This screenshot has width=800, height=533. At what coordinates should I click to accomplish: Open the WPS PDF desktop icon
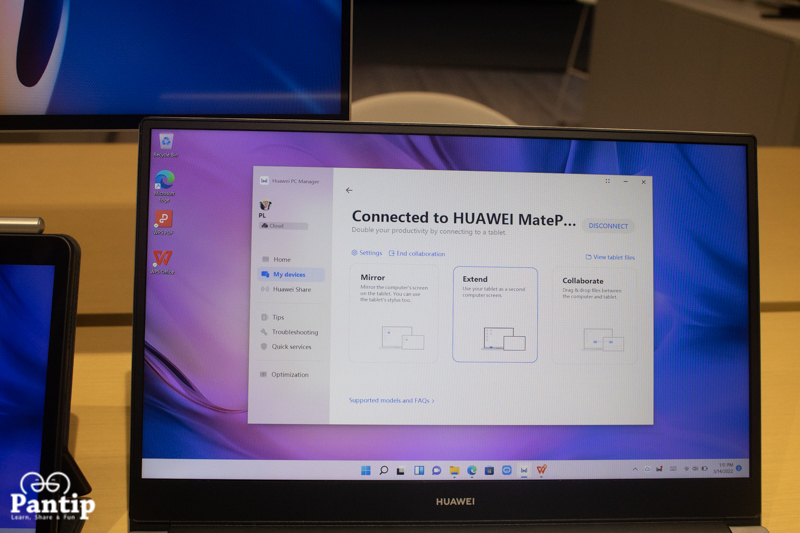164,223
